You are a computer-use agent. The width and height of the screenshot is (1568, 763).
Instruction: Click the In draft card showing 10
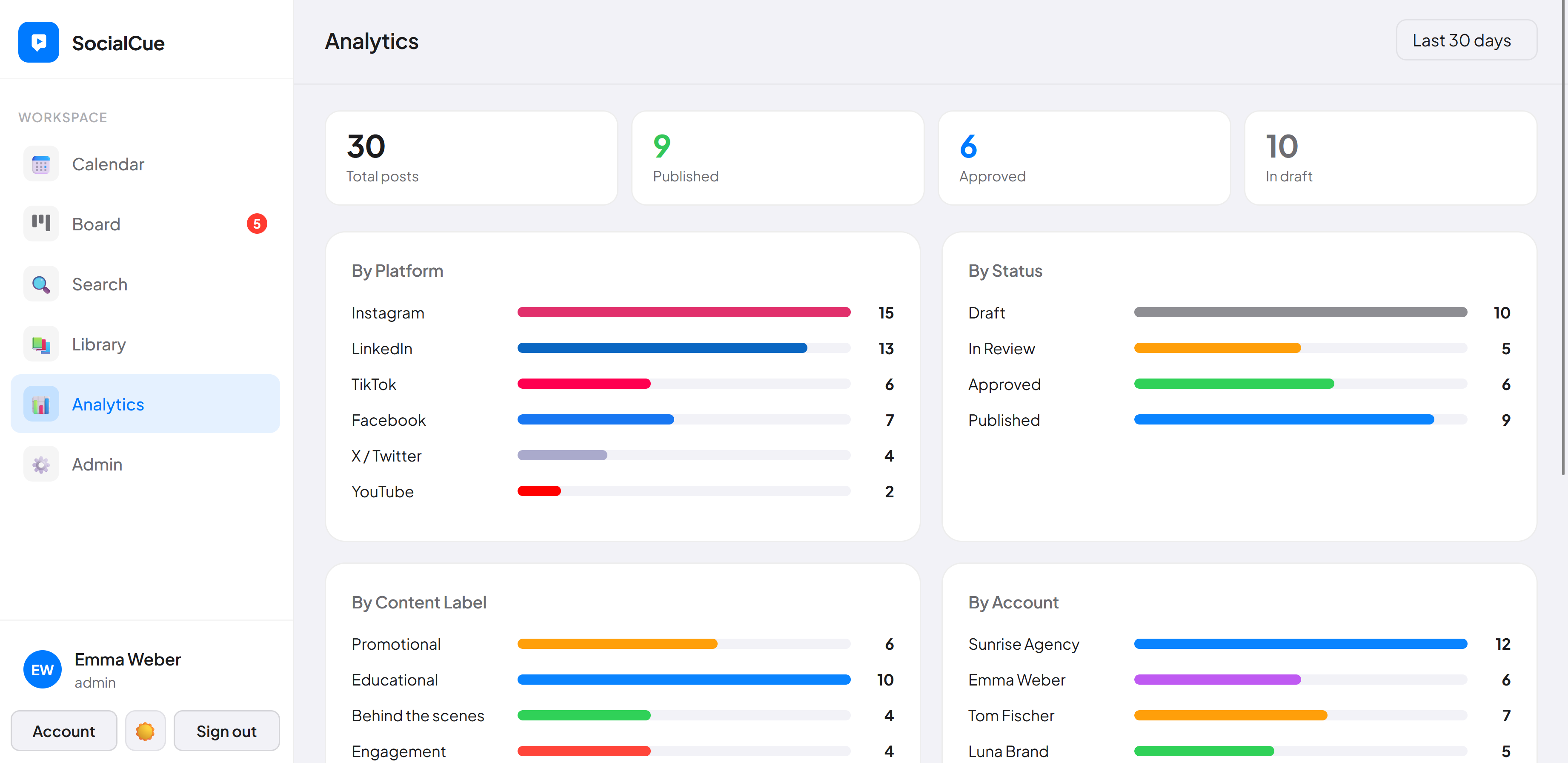(1391, 158)
